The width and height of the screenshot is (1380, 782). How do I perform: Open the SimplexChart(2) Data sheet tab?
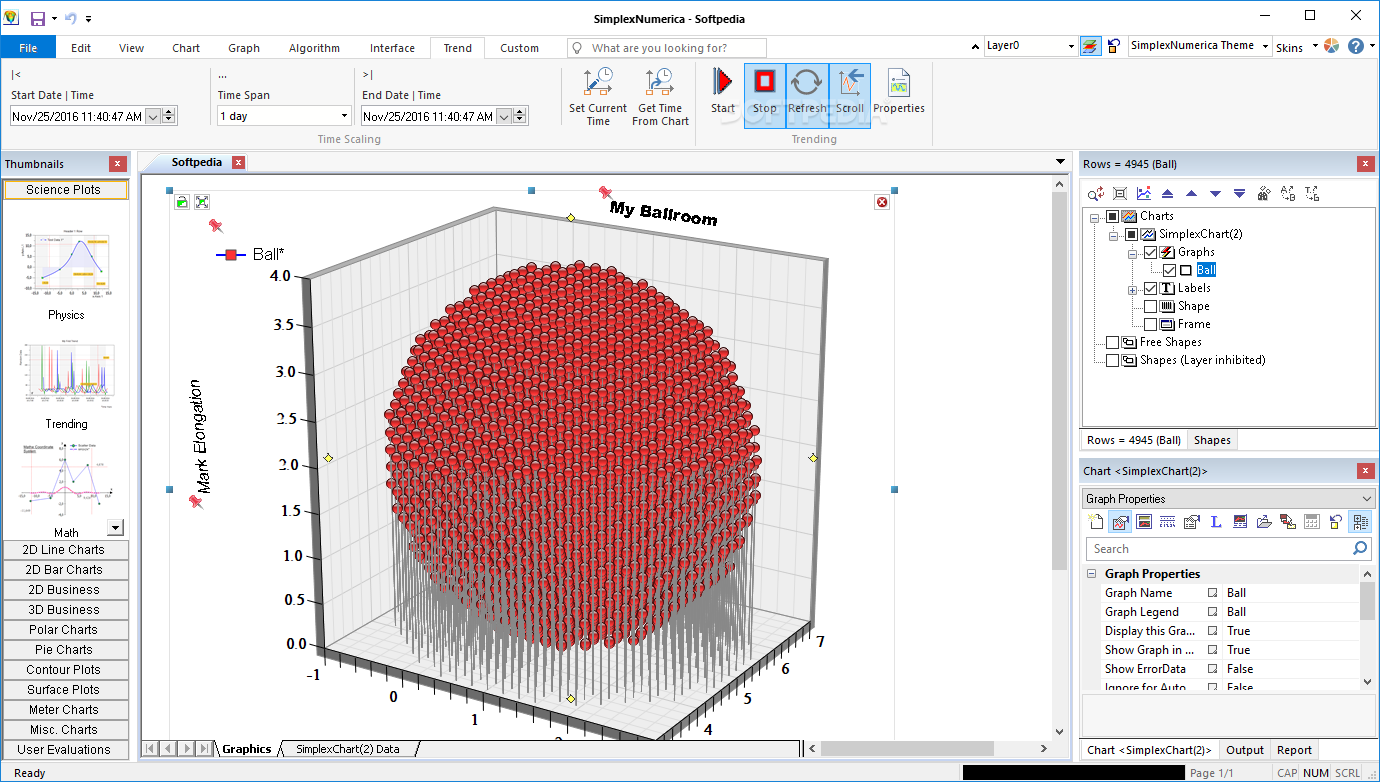[347, 749]
